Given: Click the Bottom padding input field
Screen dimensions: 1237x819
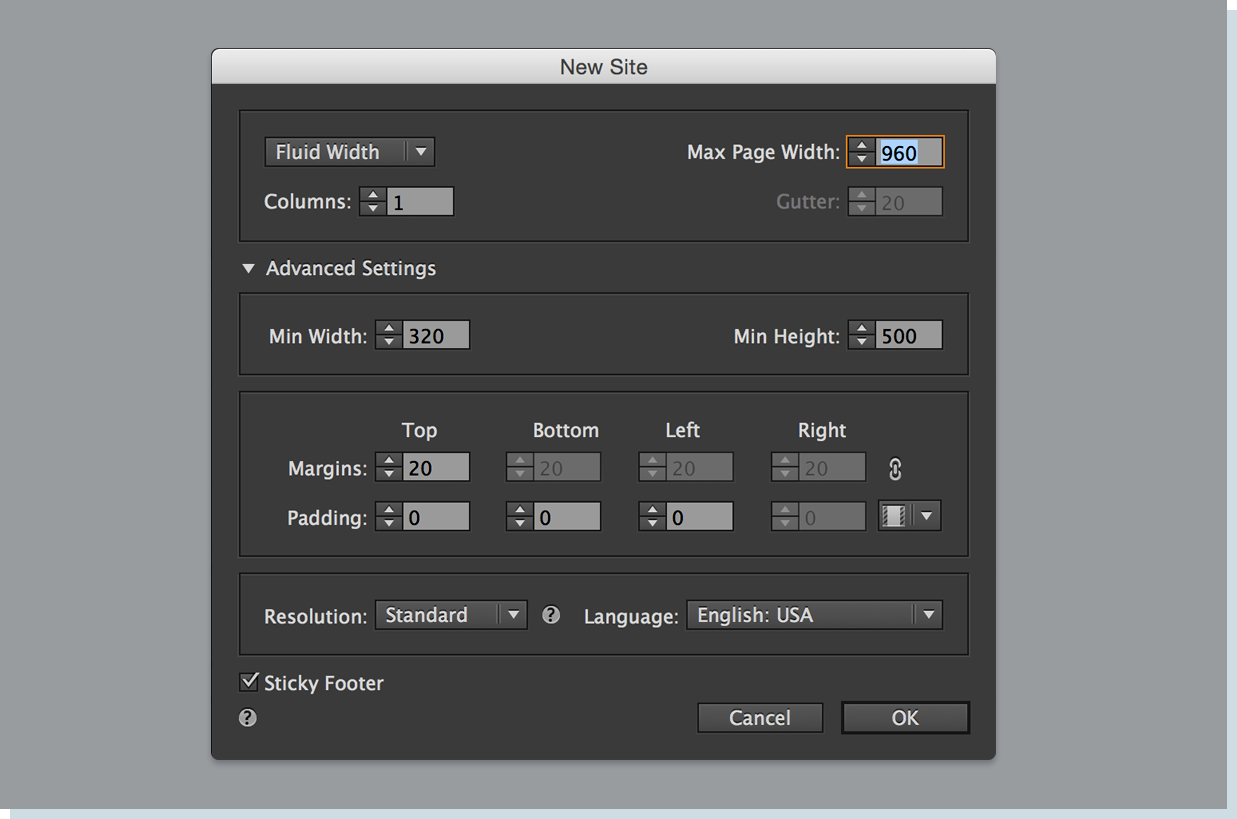Looking at the screenshot, I should point(567,517).
